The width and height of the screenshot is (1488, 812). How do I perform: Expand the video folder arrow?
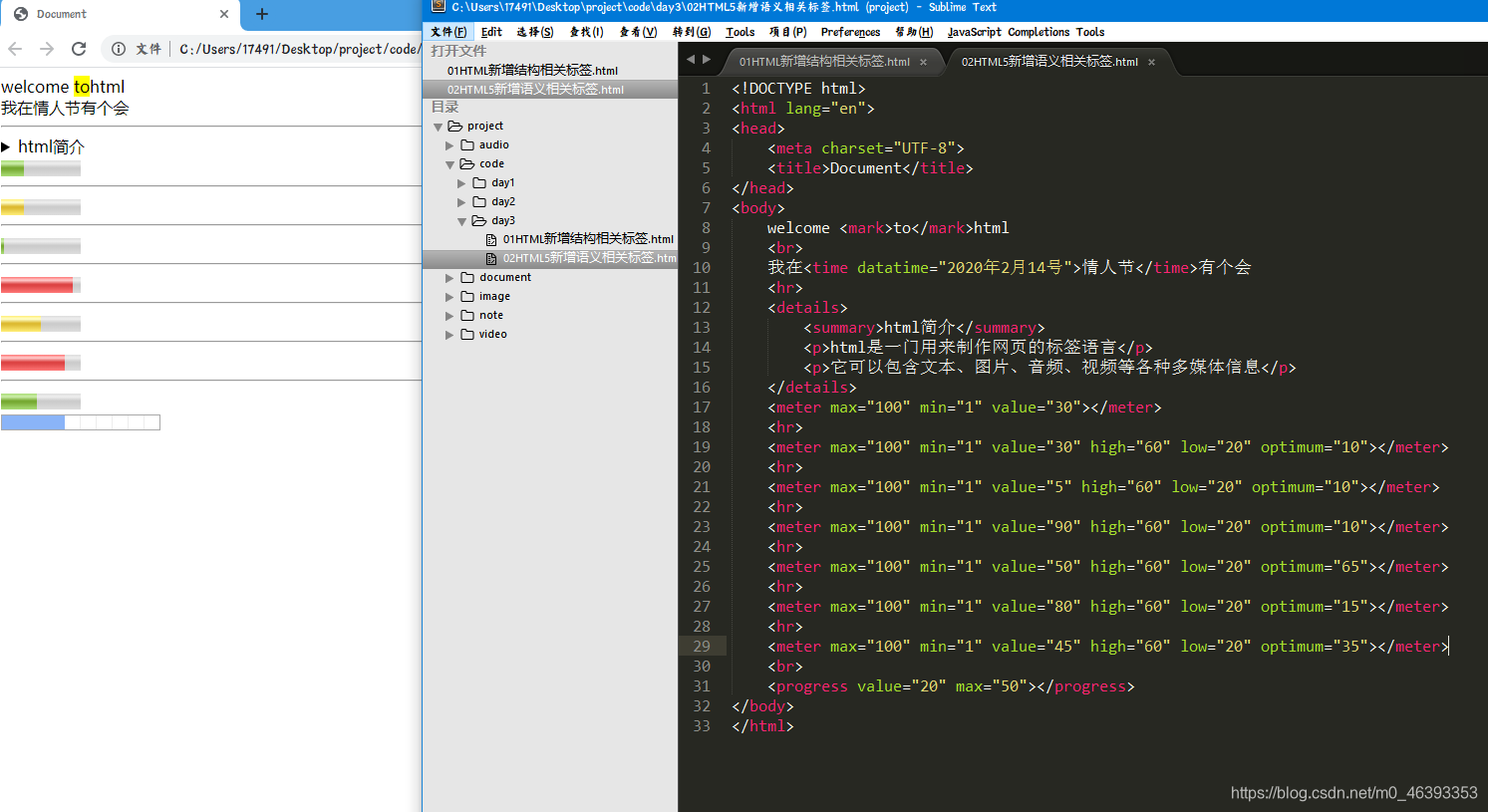pyautogui.click(x=449, y=335)
